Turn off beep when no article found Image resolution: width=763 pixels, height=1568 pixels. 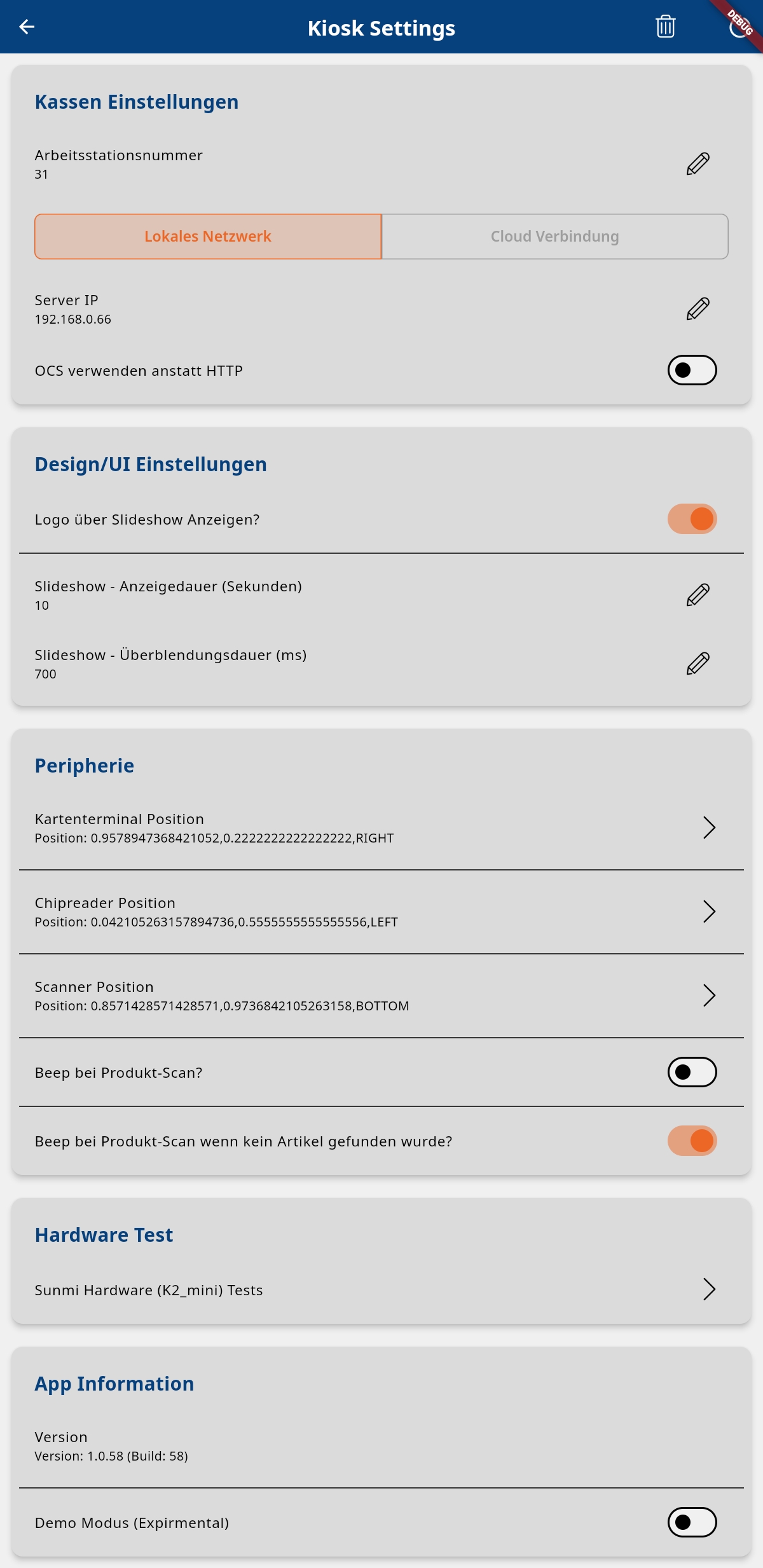coord(692,1141)
